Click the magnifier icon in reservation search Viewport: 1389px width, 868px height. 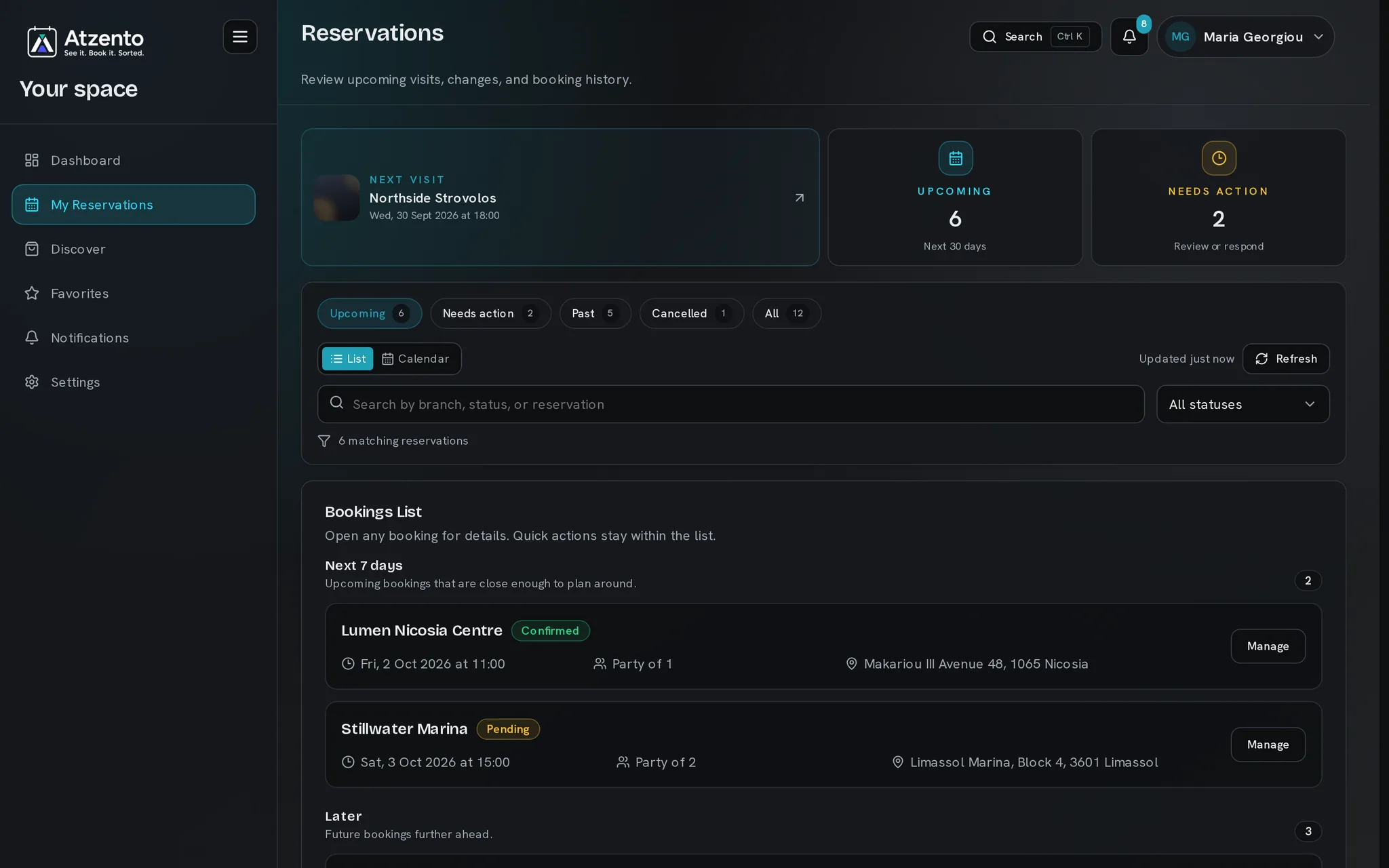click(x=336, y=403)
